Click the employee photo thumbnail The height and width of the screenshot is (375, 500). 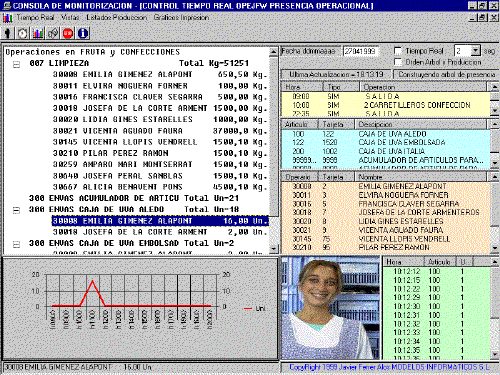tap(330, 308)
